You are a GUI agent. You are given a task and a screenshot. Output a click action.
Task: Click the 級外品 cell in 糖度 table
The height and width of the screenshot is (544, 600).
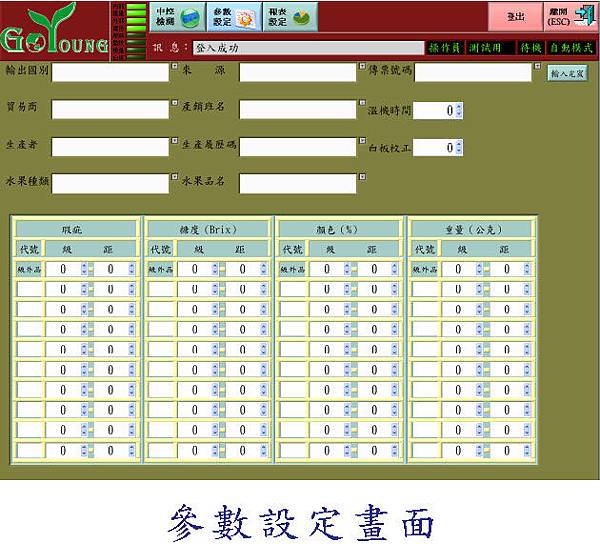pyautogui.click(x=161, y=269)
